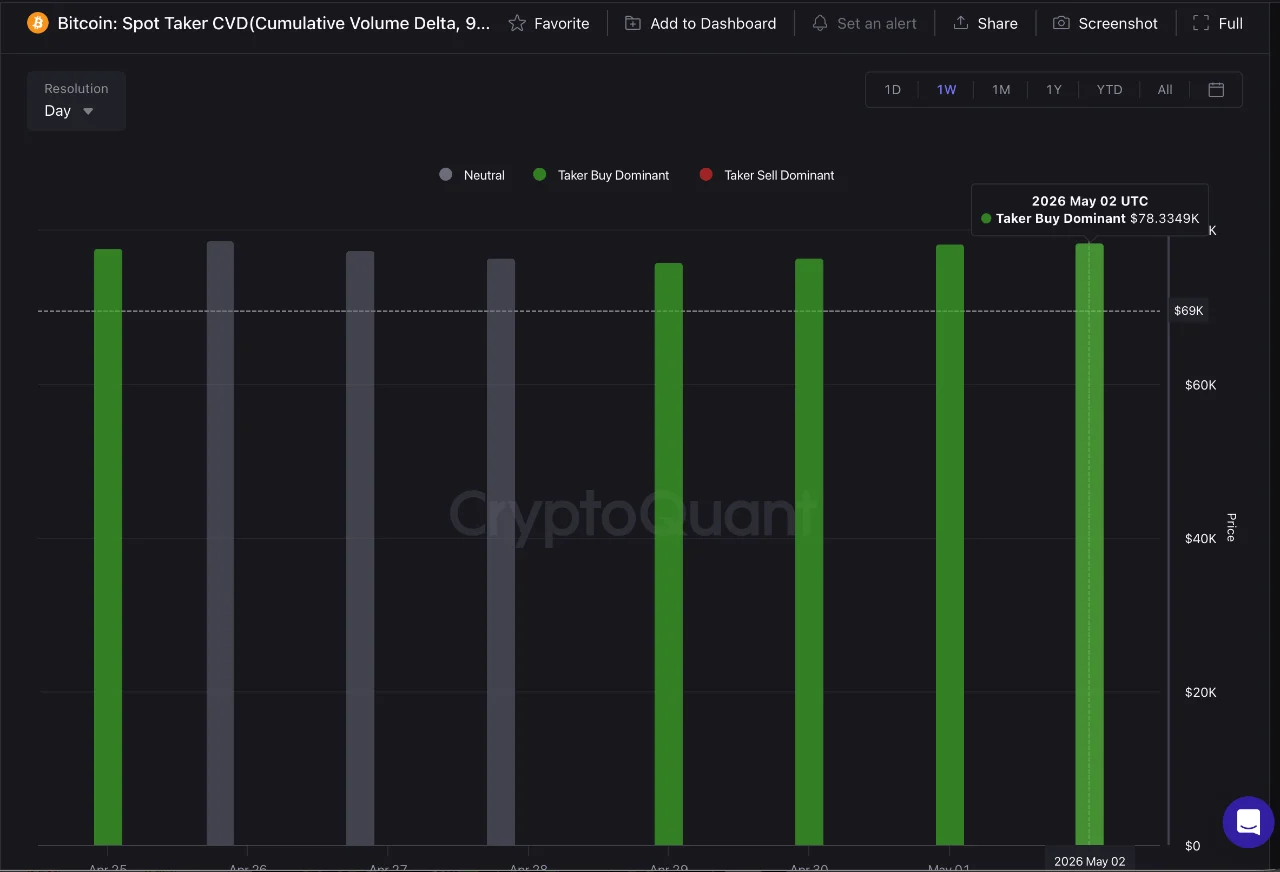
Task: Select the All time range
Action: [x=1165, y=89]
